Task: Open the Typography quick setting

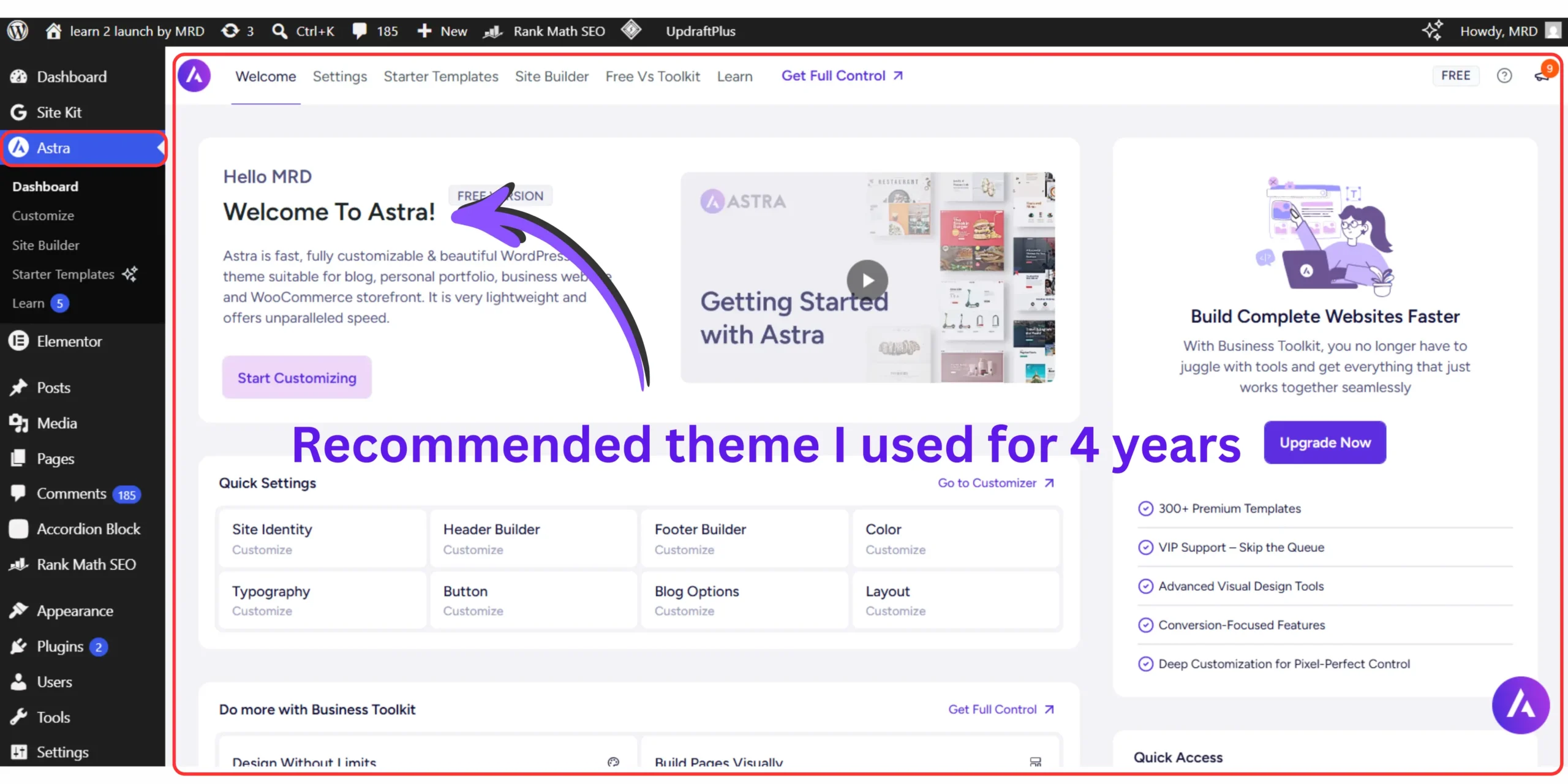Action: [x=322, y=600]
